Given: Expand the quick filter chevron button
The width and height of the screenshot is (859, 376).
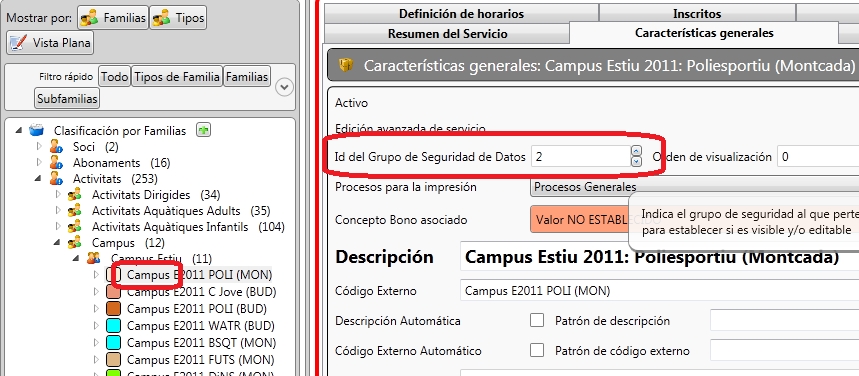Looking at the screenshot, I should click(x=284, y=87).
